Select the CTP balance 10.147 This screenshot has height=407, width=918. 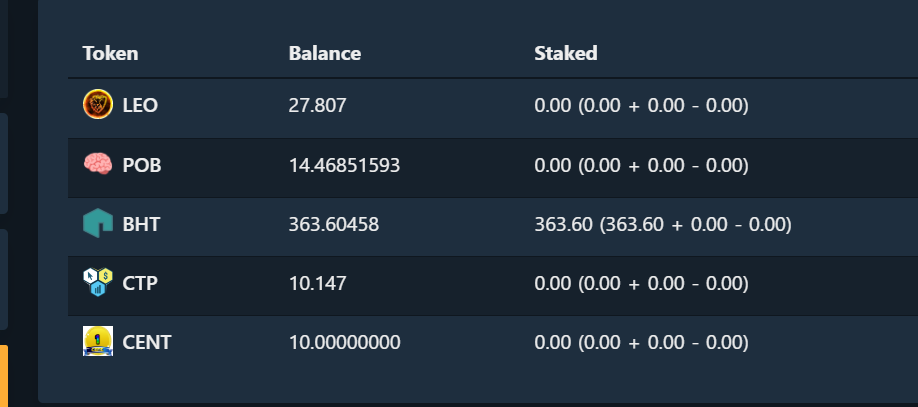pos(317,283)
